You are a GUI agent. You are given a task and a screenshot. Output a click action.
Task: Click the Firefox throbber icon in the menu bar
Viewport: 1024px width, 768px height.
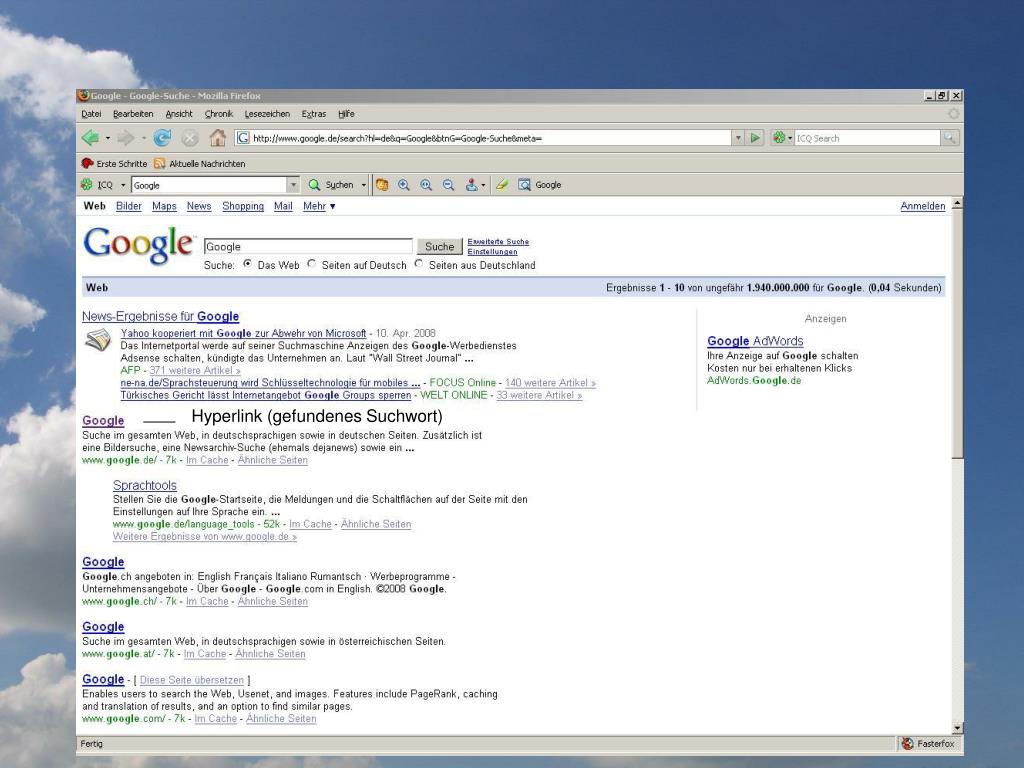tap(953, 114)
